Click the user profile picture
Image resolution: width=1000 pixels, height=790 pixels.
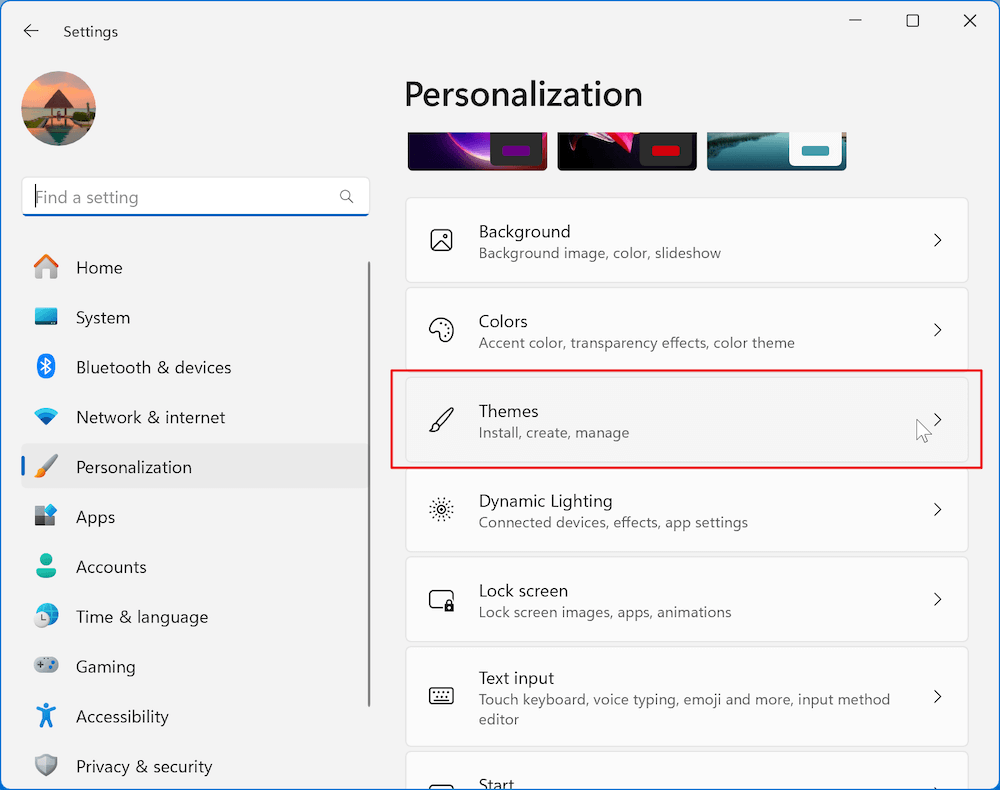click(58, 108)
